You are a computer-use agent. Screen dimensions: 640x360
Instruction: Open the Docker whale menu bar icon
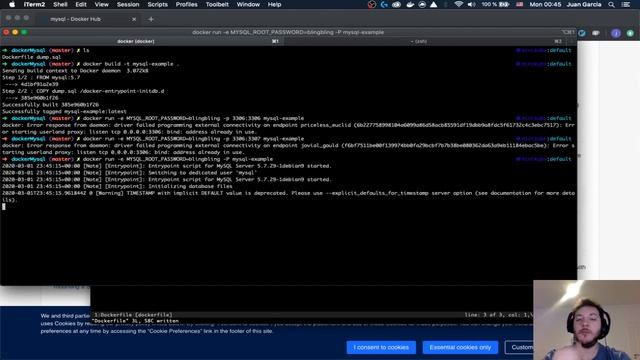coord(410,4)
